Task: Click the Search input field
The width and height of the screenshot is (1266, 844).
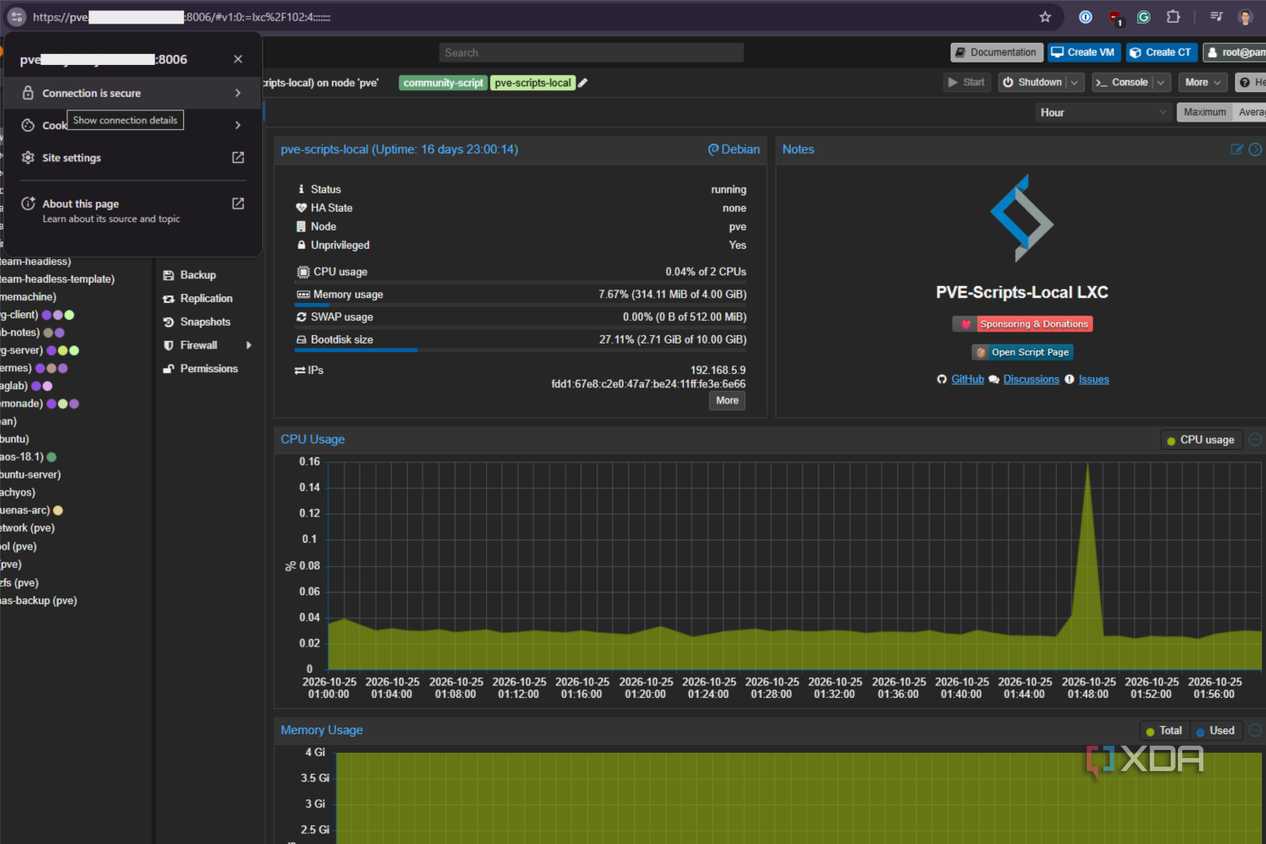Action: click(x=591, y=52)
